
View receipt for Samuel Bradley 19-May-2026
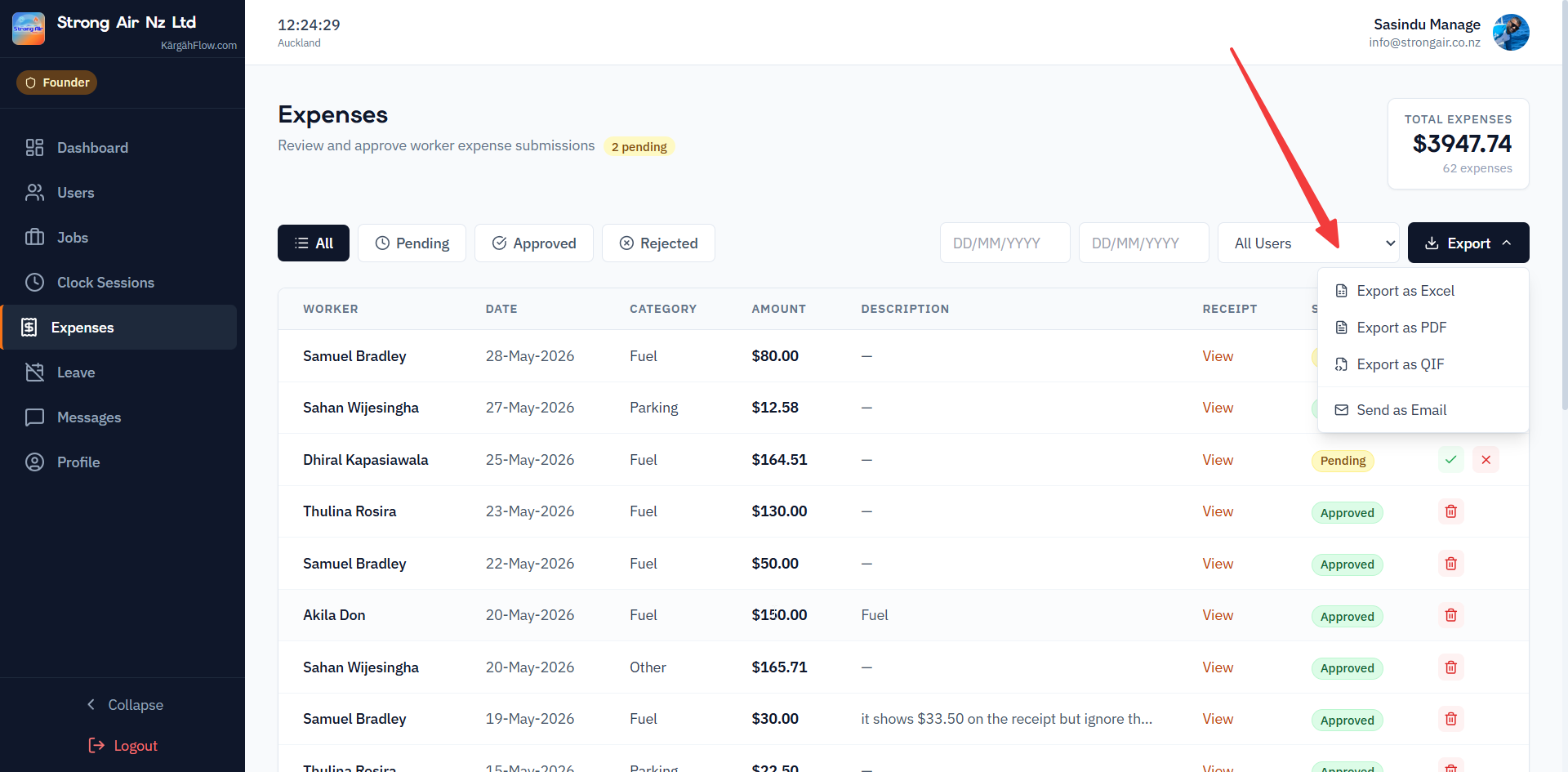coord(1218,719)
